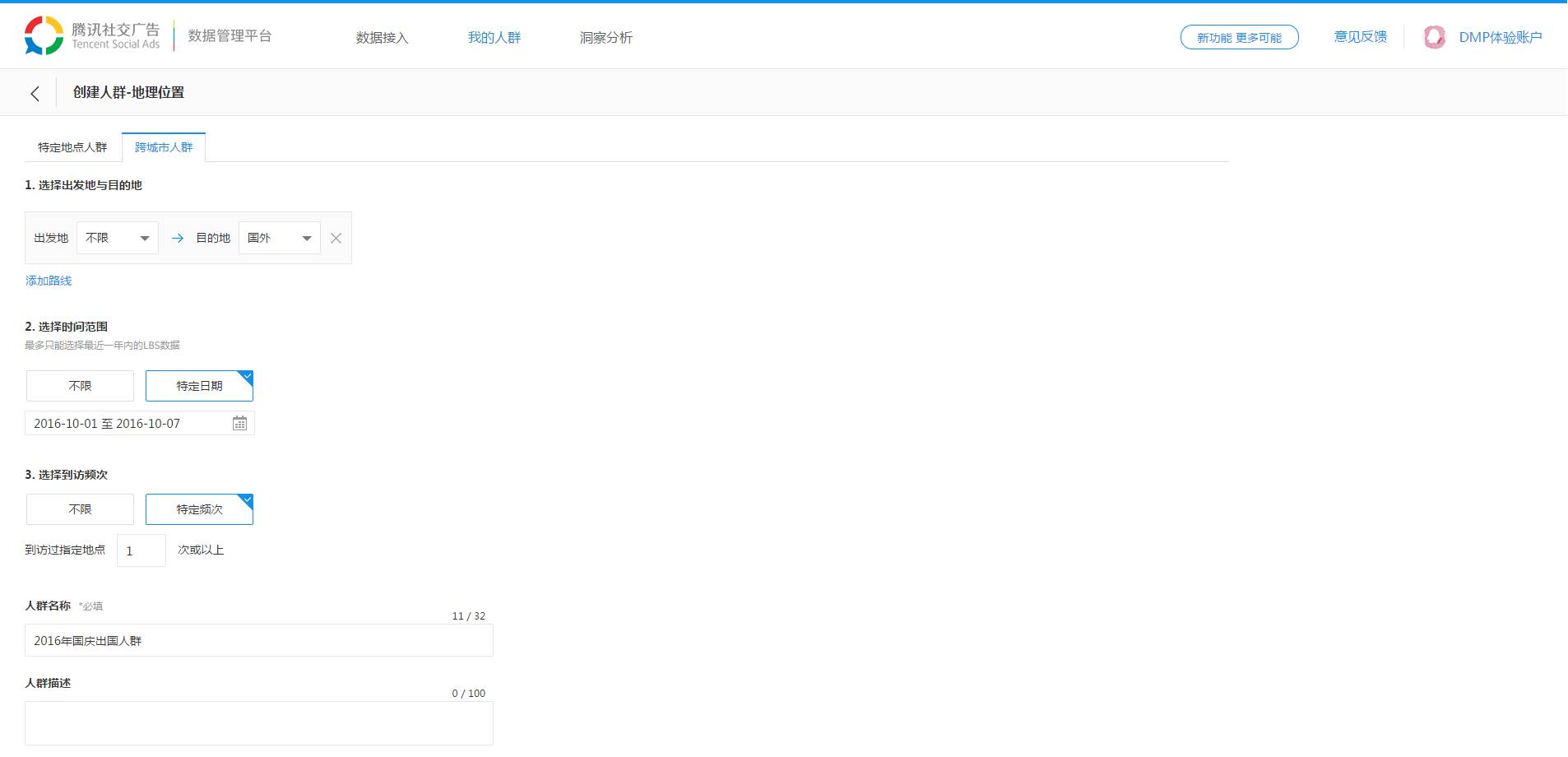Remove the route with the X icon
The height and width of the screenshot is (757, 1568).
pos(336,238)
